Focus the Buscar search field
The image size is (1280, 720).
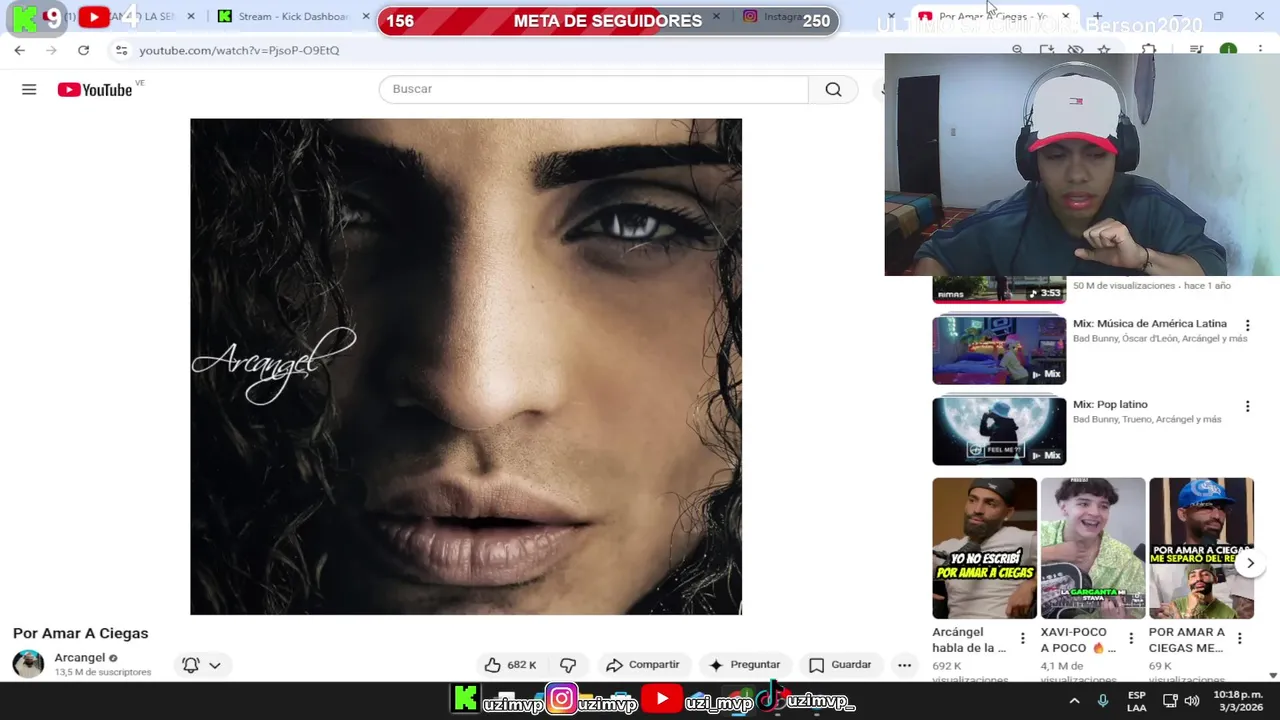[x=593, y=89]
